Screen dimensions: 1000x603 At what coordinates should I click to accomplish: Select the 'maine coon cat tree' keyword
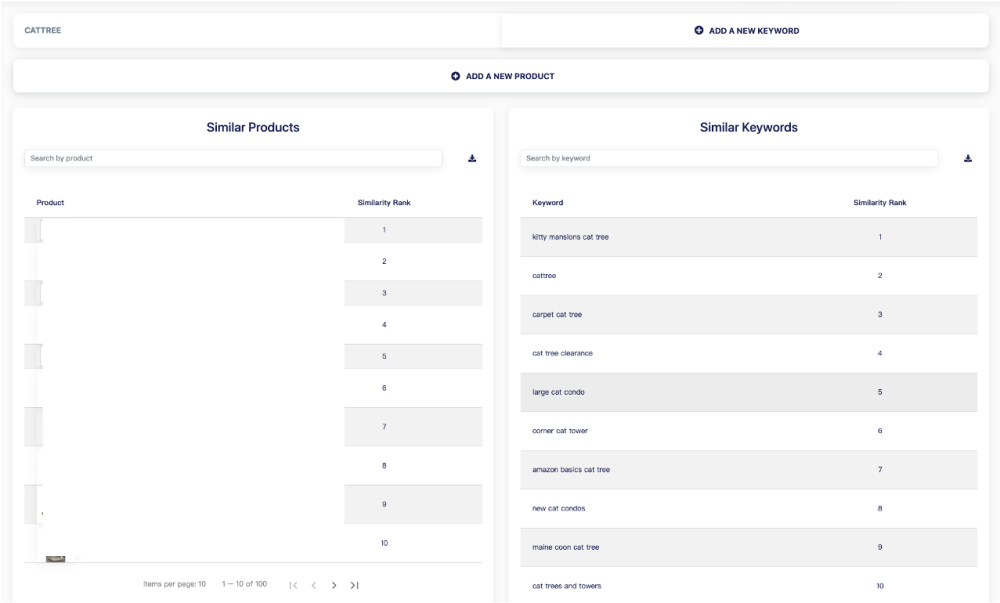click(x=566, y=547)
